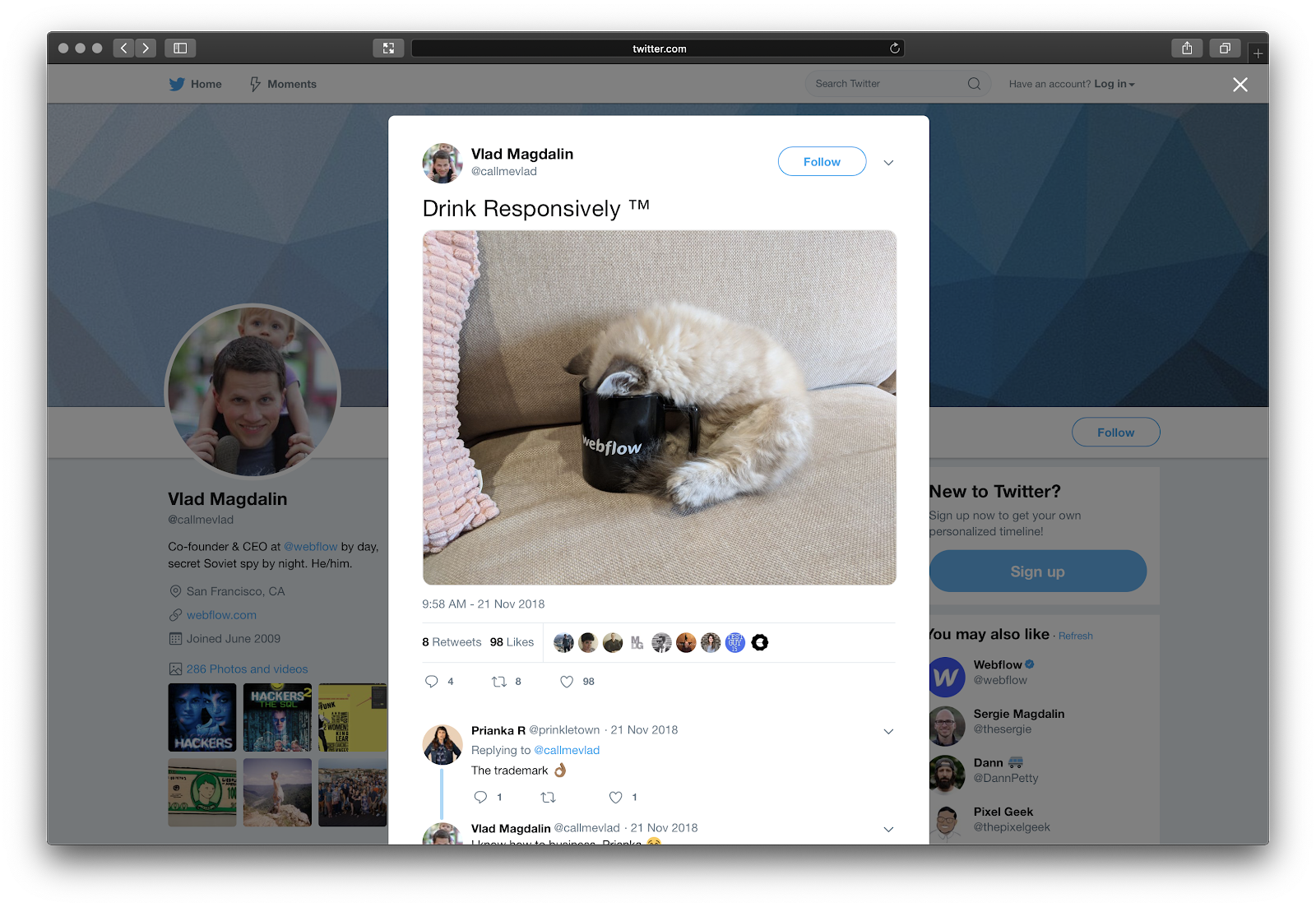The height and width of the screenshot is (907, 1316).
Task: Toggle the Safari sidebar button
Action: point(180,49)
